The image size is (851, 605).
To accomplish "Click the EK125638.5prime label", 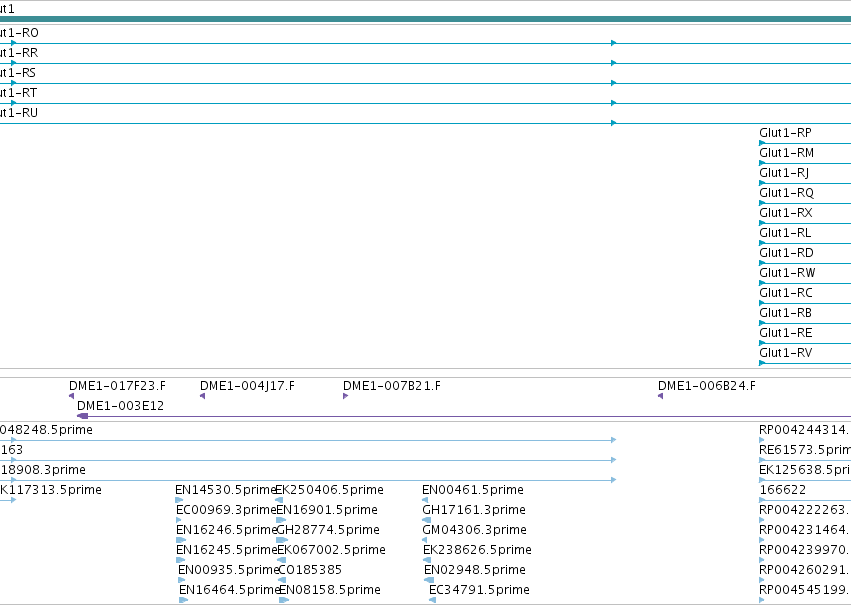I will 805,470.
